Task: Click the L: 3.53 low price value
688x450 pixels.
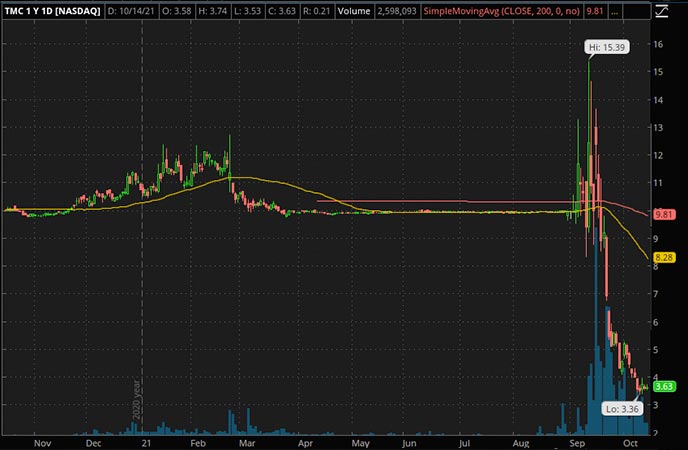Action: pyautogui.click(x=248, y=11)
